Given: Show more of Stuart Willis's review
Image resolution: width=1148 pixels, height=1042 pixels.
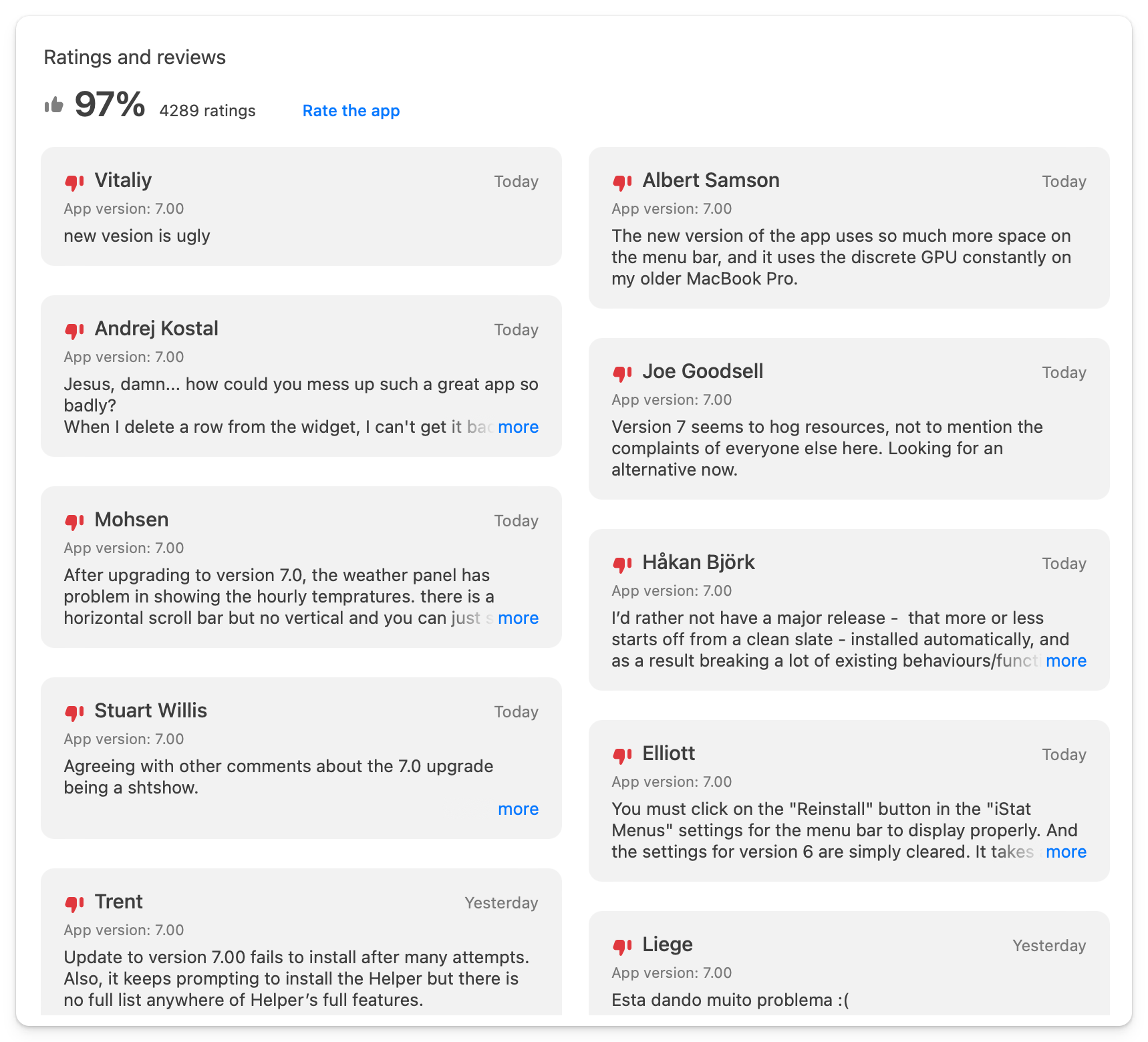Looking at the screenshot, I should 518,809.
